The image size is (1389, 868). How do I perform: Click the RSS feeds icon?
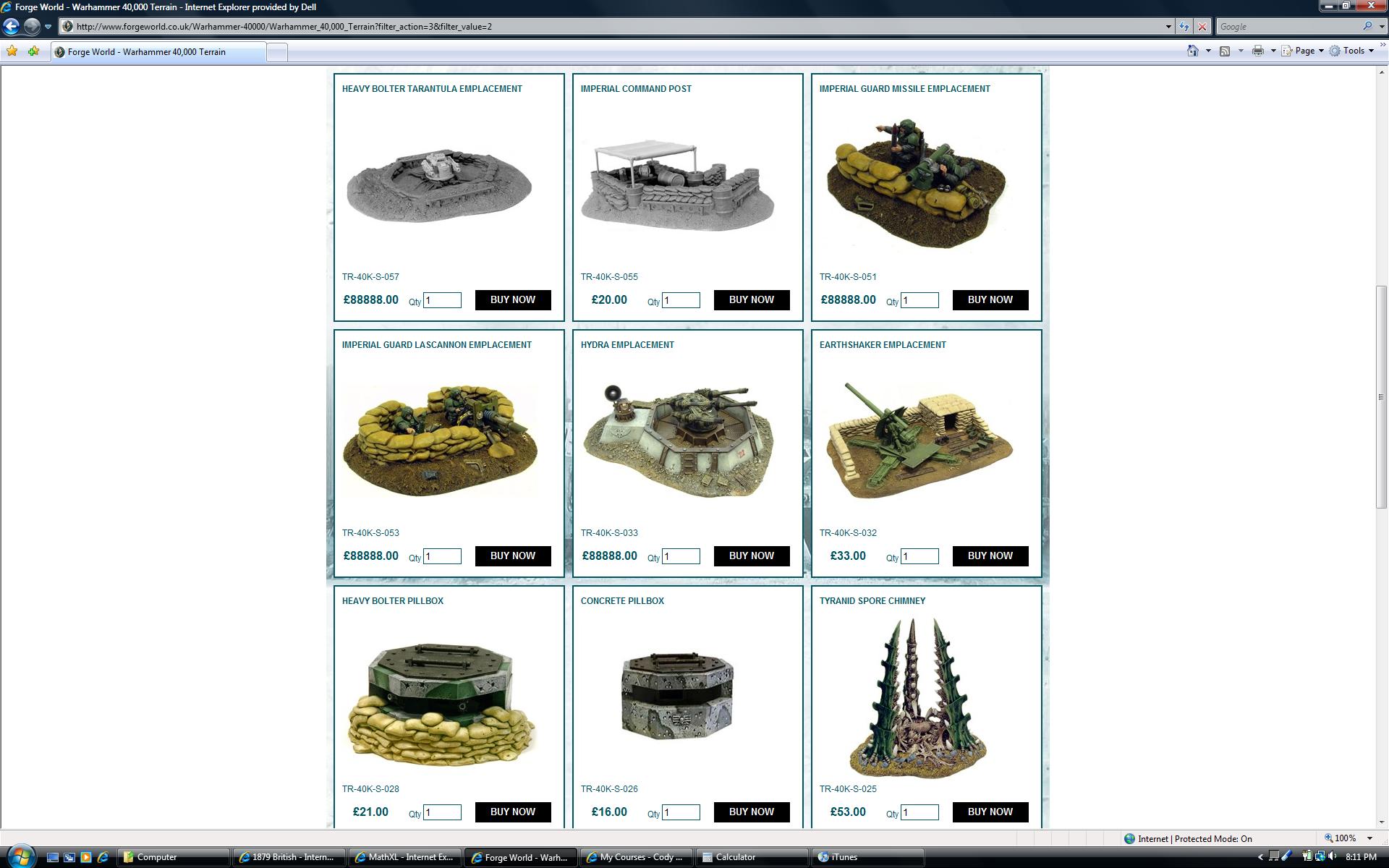1225,51
